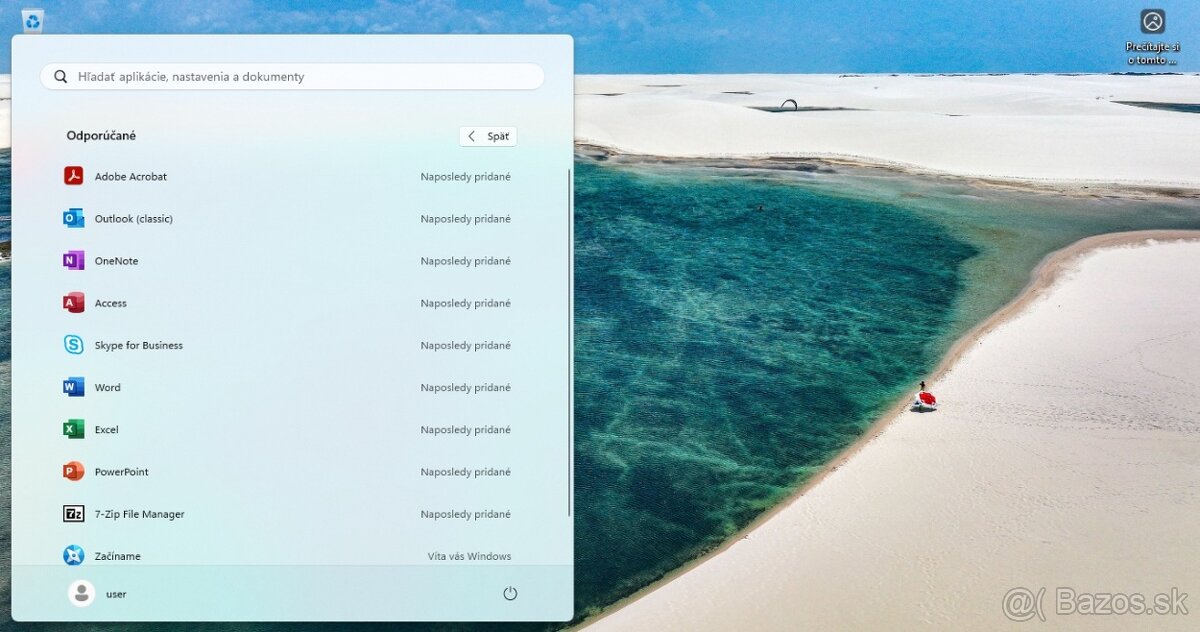This screenshot has width=1200, height=632.
Task: Click the Späť back button
Action: [x=488, y=136]
